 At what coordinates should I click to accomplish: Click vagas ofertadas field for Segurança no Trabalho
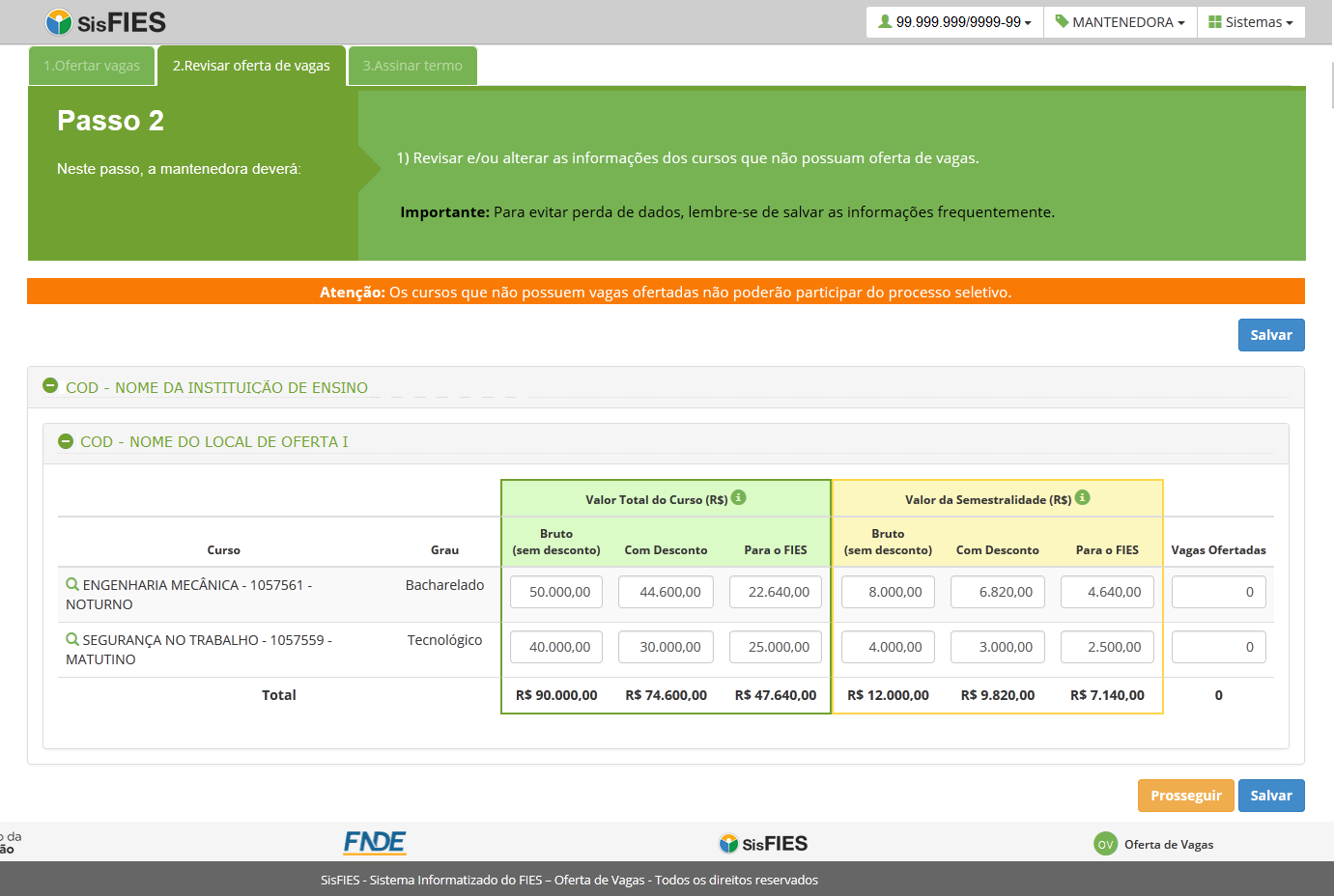(x=1219, y=647)
